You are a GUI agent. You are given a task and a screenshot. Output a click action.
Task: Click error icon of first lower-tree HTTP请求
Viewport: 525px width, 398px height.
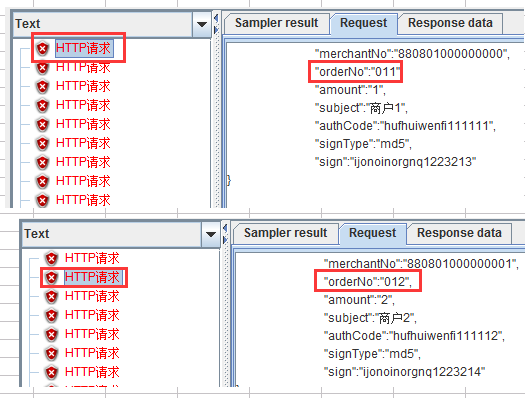(x=52, y=258)
